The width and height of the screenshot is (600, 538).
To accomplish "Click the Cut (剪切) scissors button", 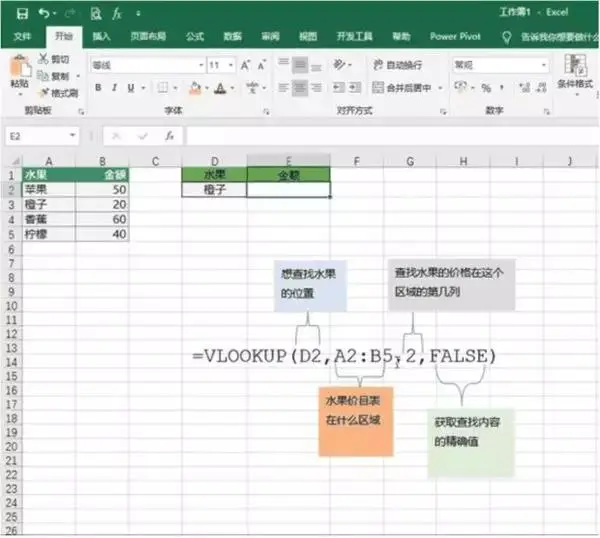I will [x=54, y=59].
